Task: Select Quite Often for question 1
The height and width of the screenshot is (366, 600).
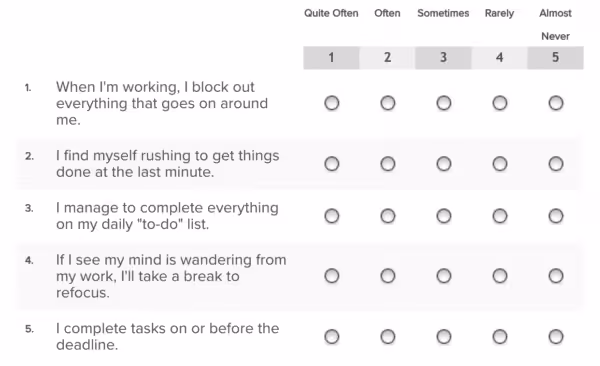Action: click(x=331, y=103)
